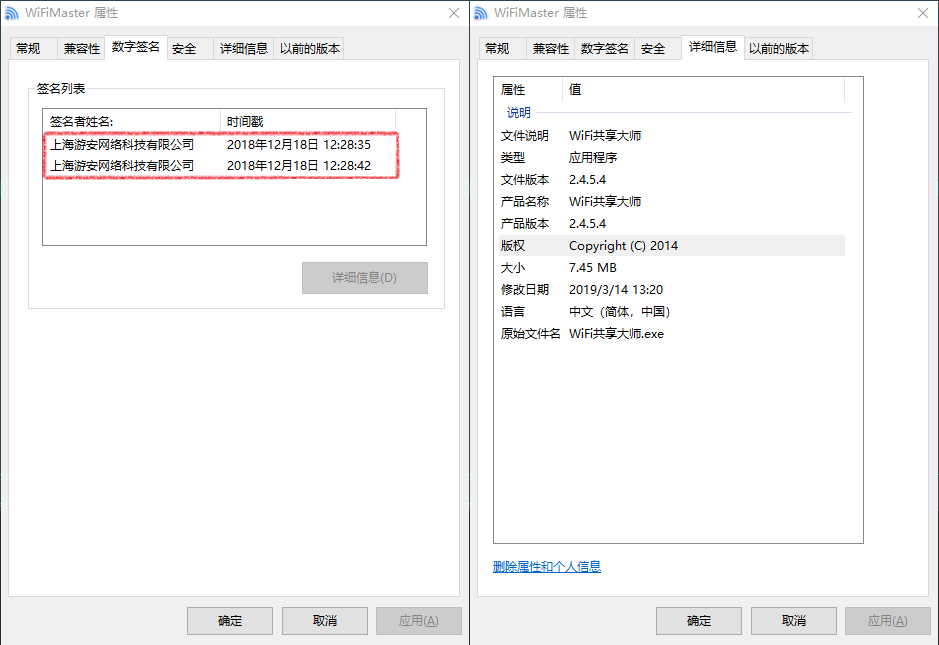The width and height of the screenshot is (939, 645).
Task: Click the 属性 column header in the details list
Action: pyautogui.click(x=527, y=90)
